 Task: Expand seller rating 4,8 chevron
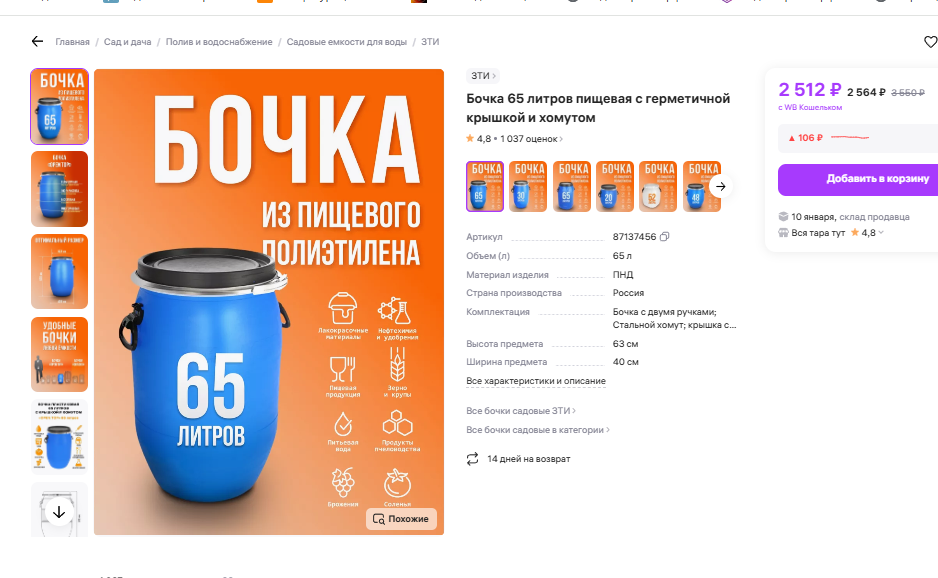[881, 233]
